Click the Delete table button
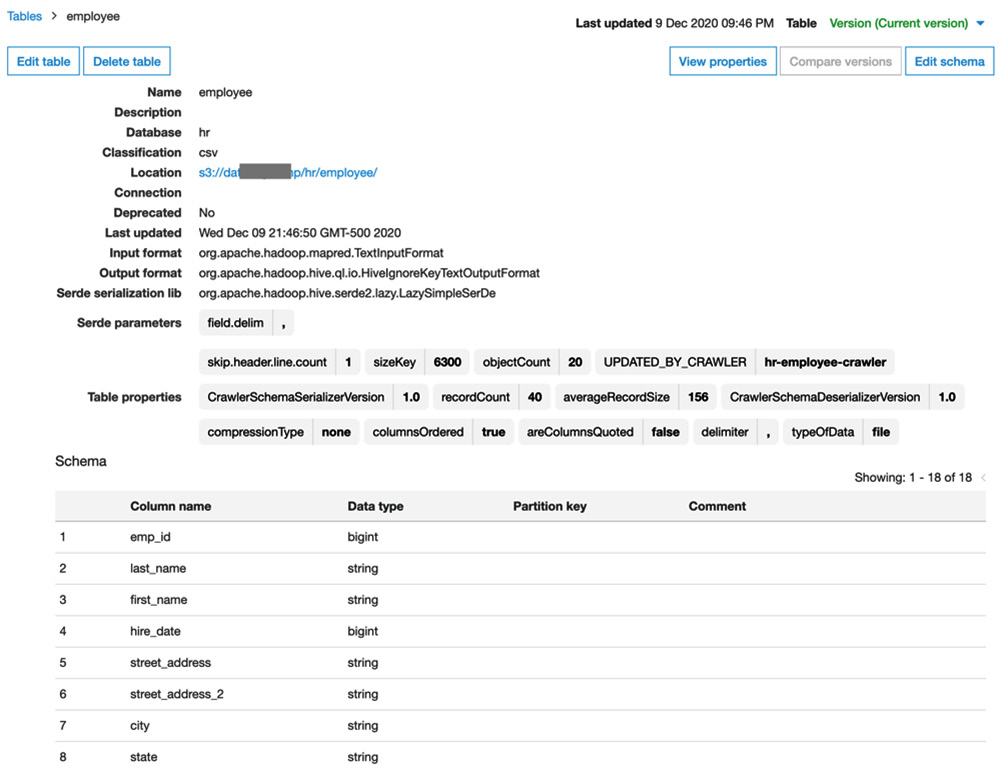The image size is (999, 771). click(126, 61)
